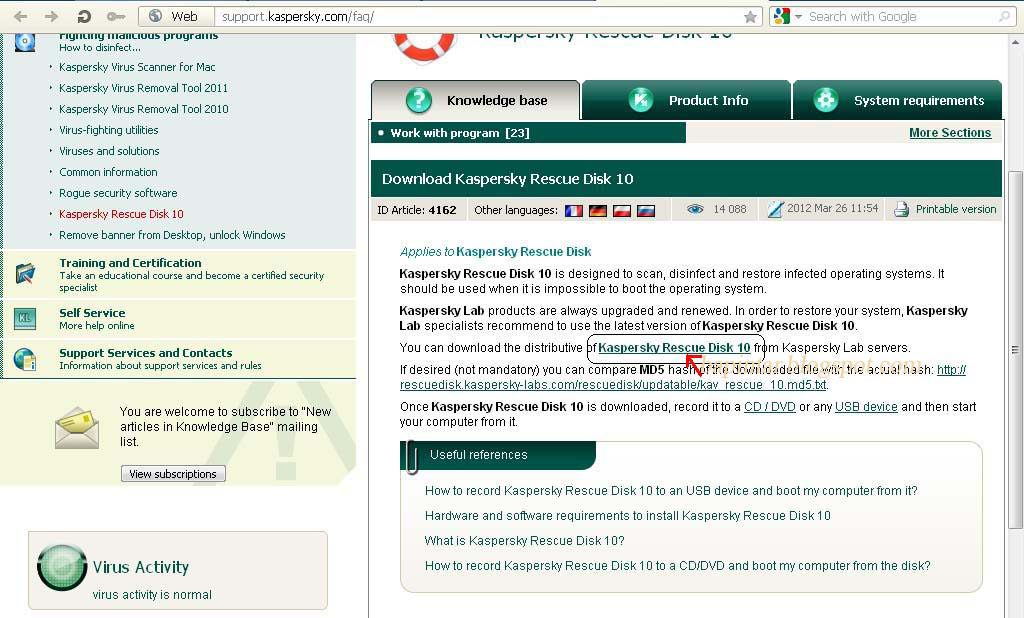Open Hardware and software requirements reference

click(628, 515)
